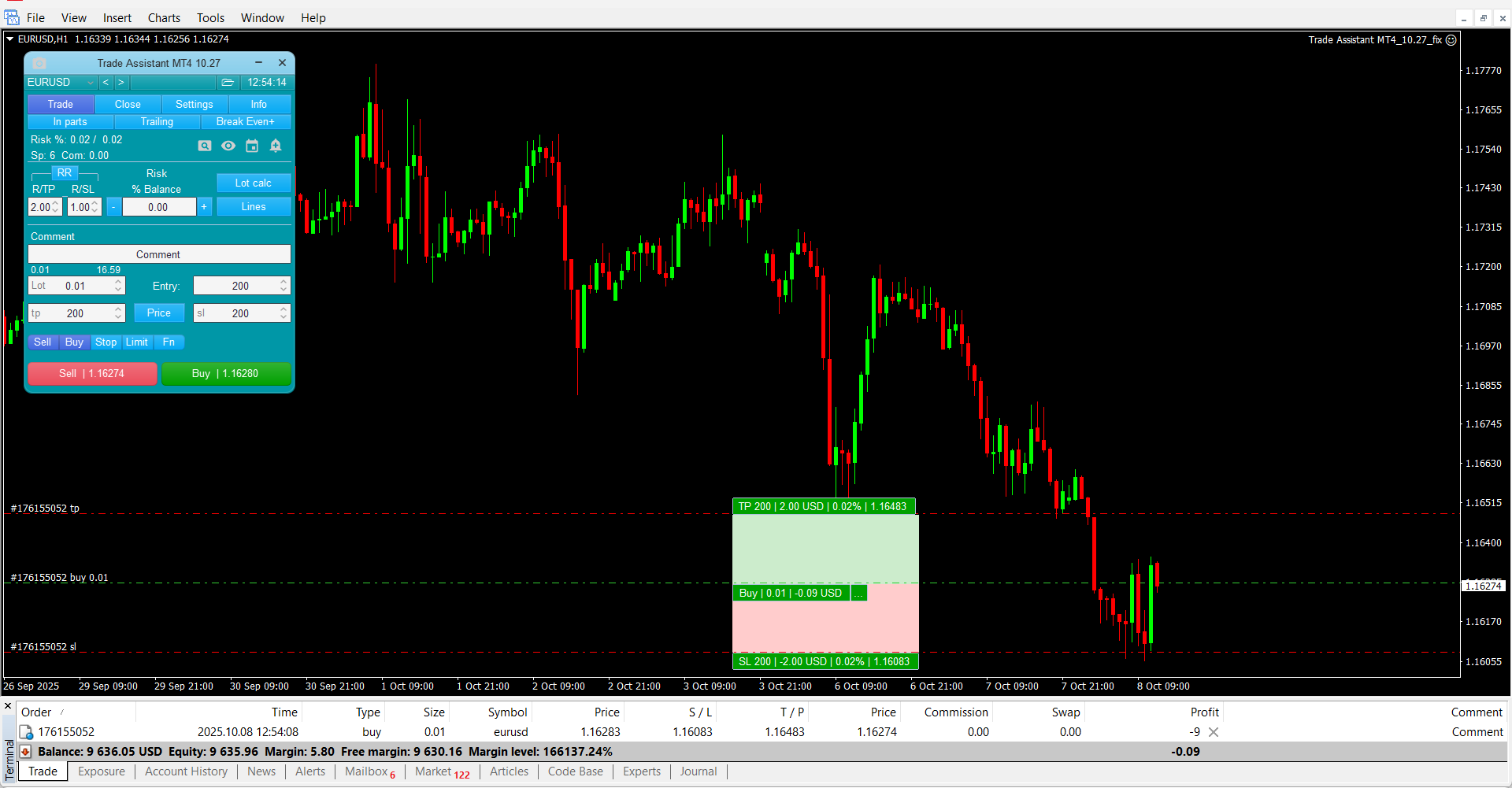Close the Terminal panel
The image size is (1512, 788).
click(8, 706)
